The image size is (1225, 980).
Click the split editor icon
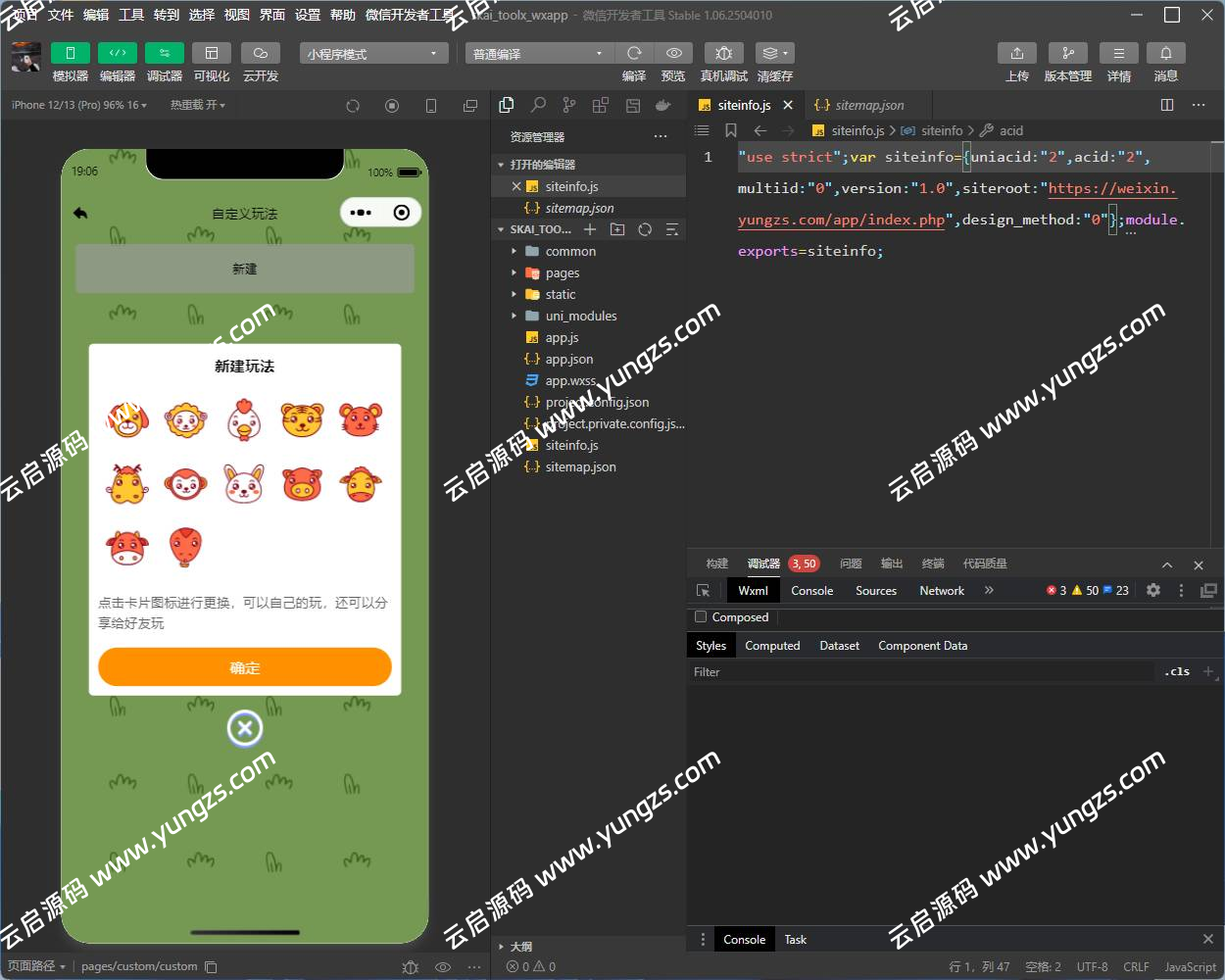1166,105
